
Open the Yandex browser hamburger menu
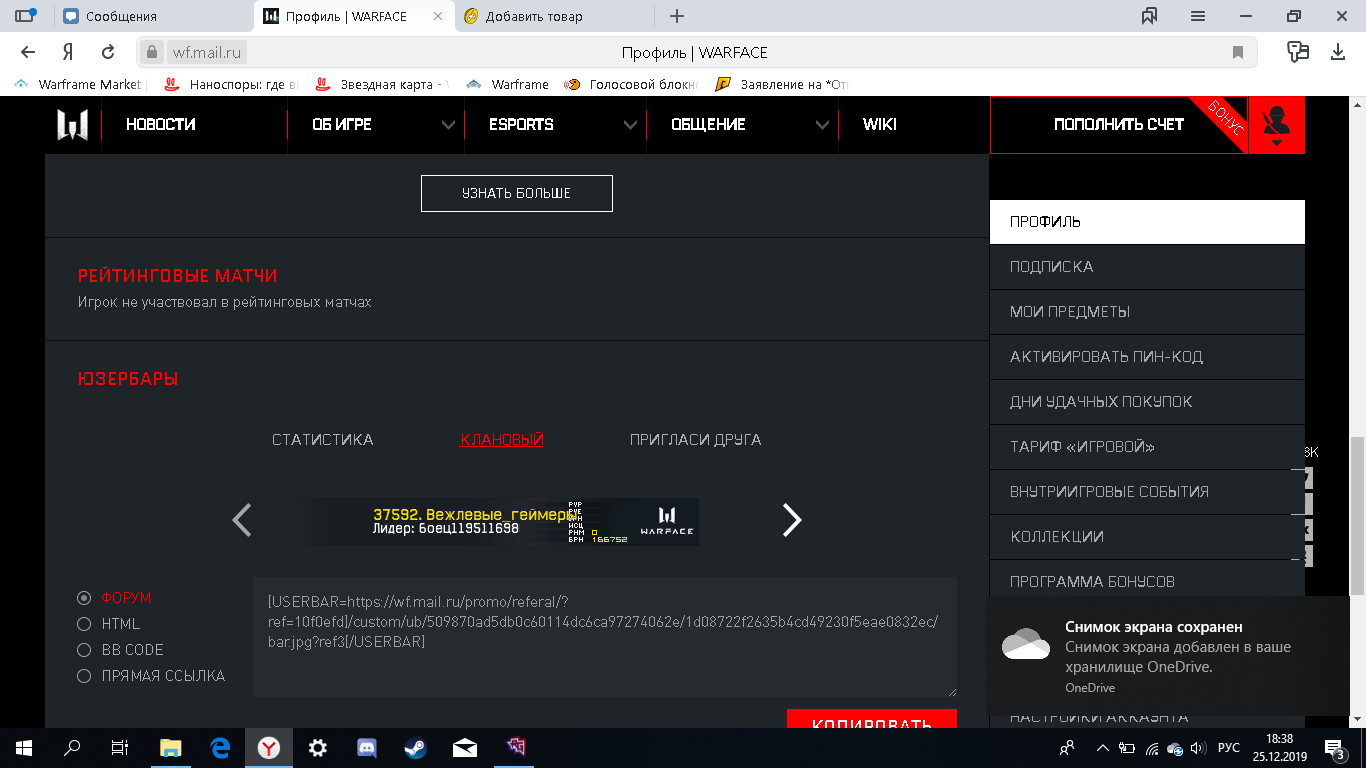tap(1198, 16)
